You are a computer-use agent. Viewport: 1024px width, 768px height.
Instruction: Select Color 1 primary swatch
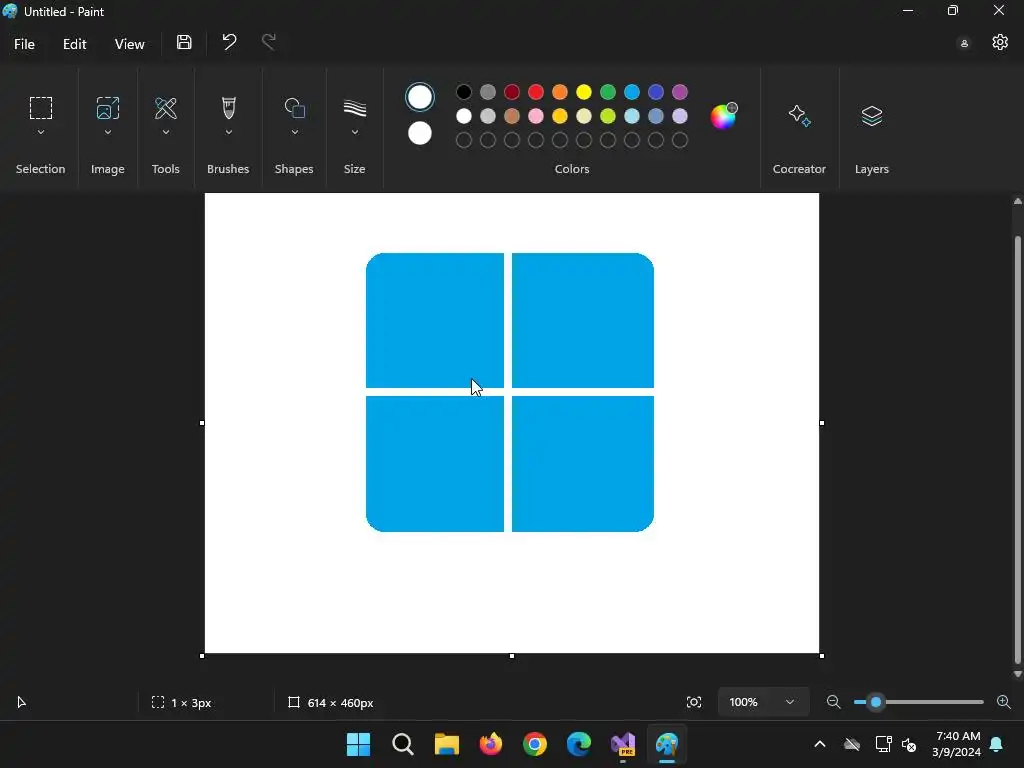point(419,97)
